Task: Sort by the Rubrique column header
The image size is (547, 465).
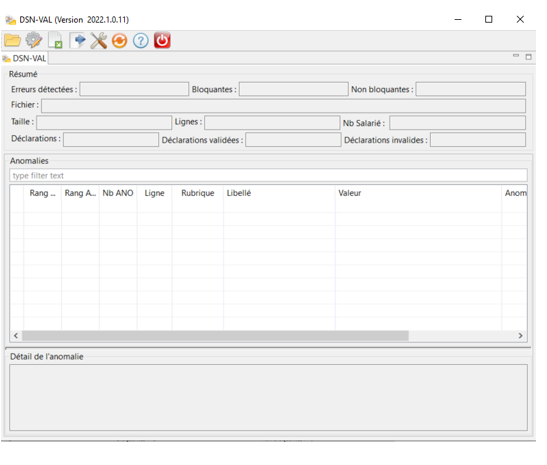Action: click(197, 193)
